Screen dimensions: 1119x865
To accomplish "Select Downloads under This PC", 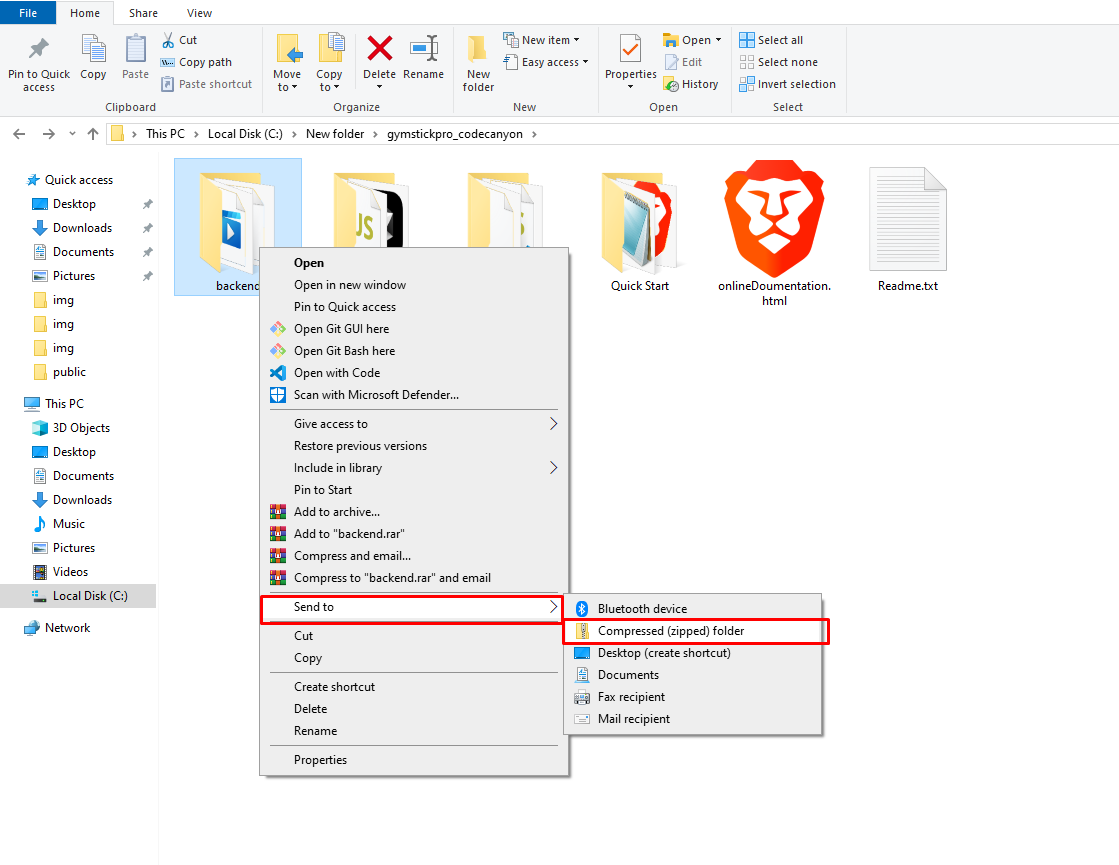I will tap(82, 500).
